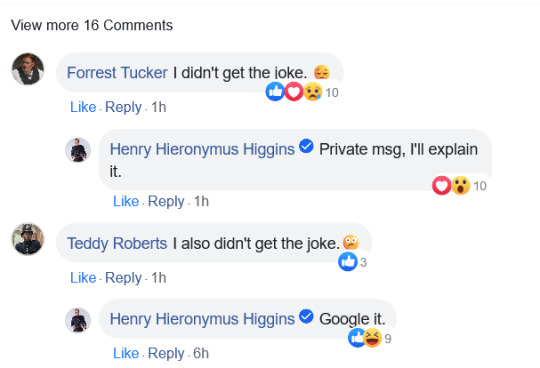Viewport: 540px width, 368px height.
Task: Reply to Teddy Roberts' comment
Action: click(123, 278)
